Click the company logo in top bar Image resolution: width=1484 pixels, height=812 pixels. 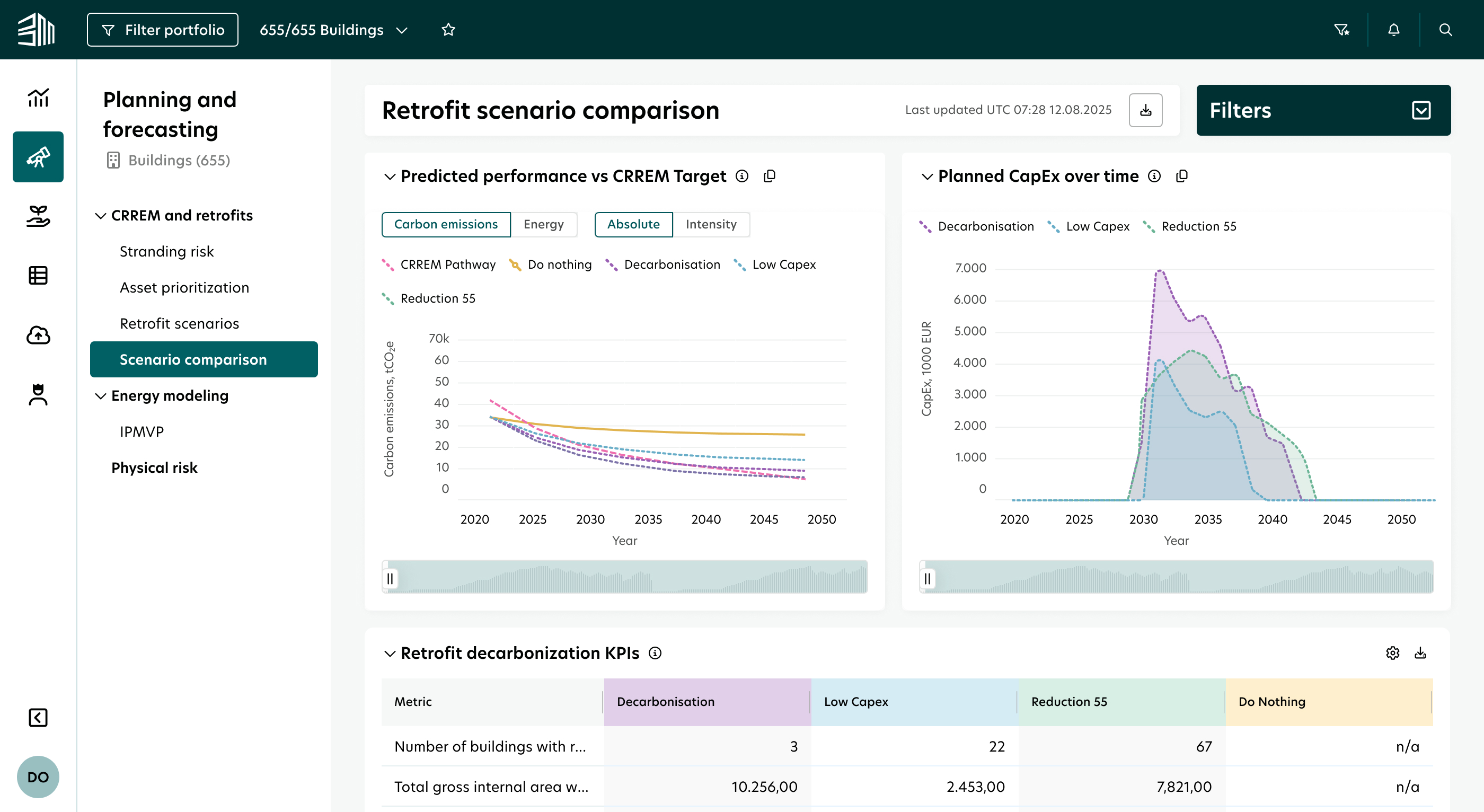point(36,29)
